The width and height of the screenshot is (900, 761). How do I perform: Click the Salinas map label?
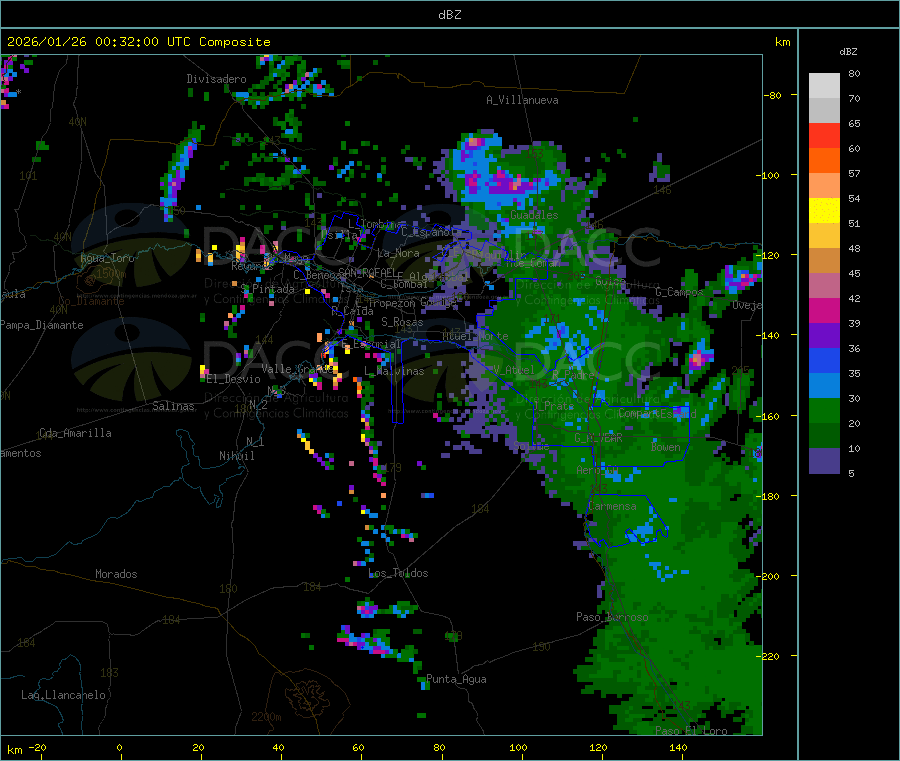pyautogui.click(x=173, y=406)
